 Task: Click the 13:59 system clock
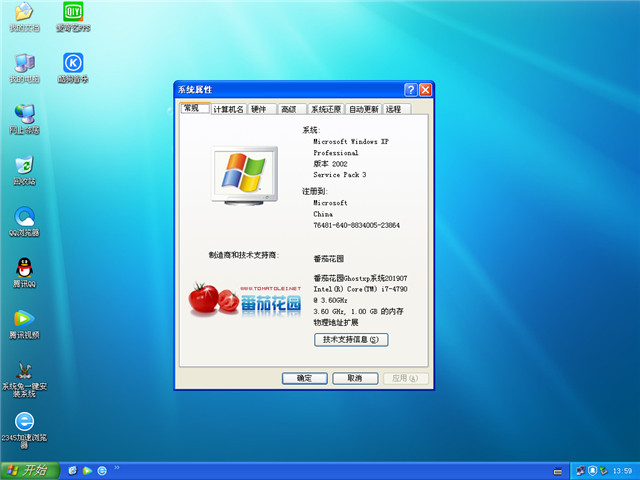[x=622, y=471]
